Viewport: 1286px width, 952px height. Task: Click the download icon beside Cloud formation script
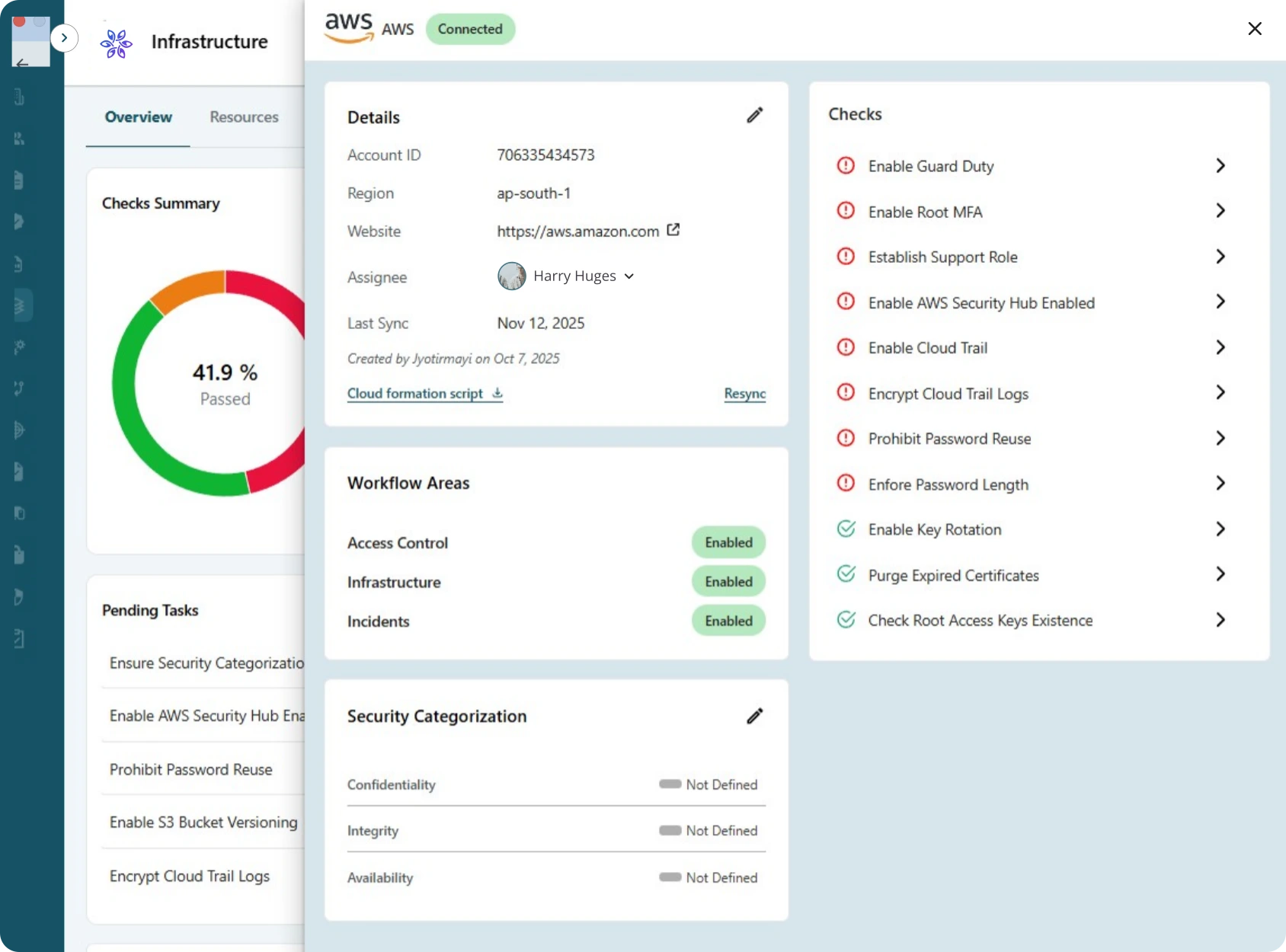point(496,394)
